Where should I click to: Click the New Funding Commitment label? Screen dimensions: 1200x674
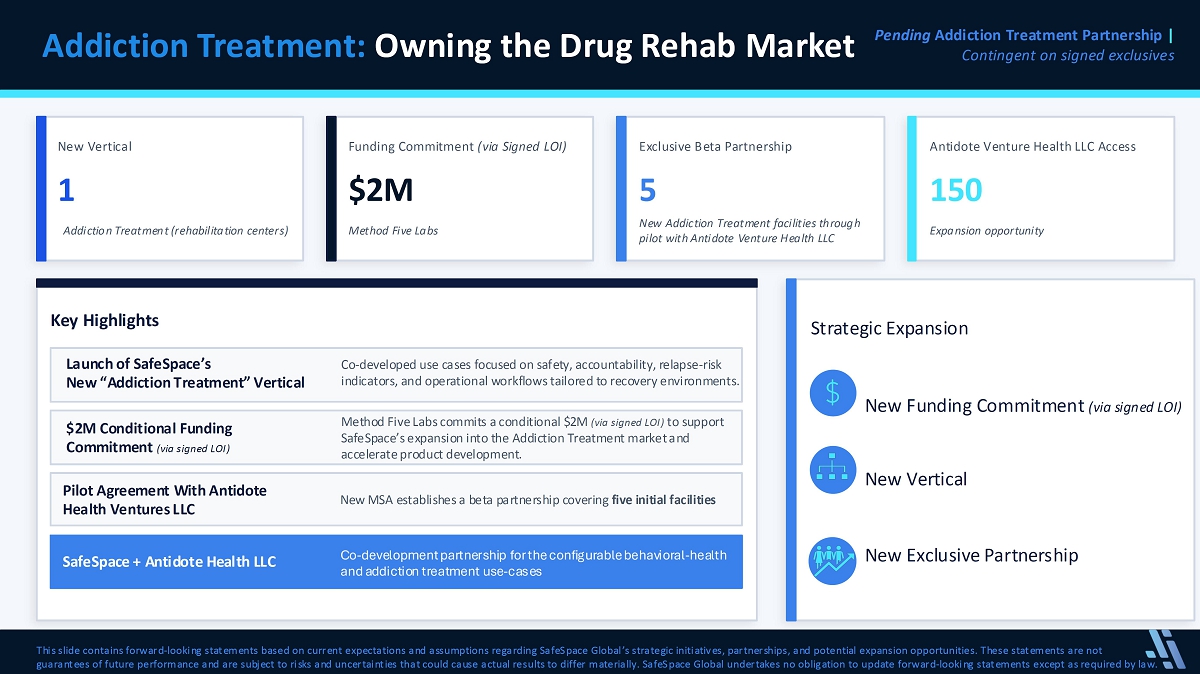tap(1023, 406)
